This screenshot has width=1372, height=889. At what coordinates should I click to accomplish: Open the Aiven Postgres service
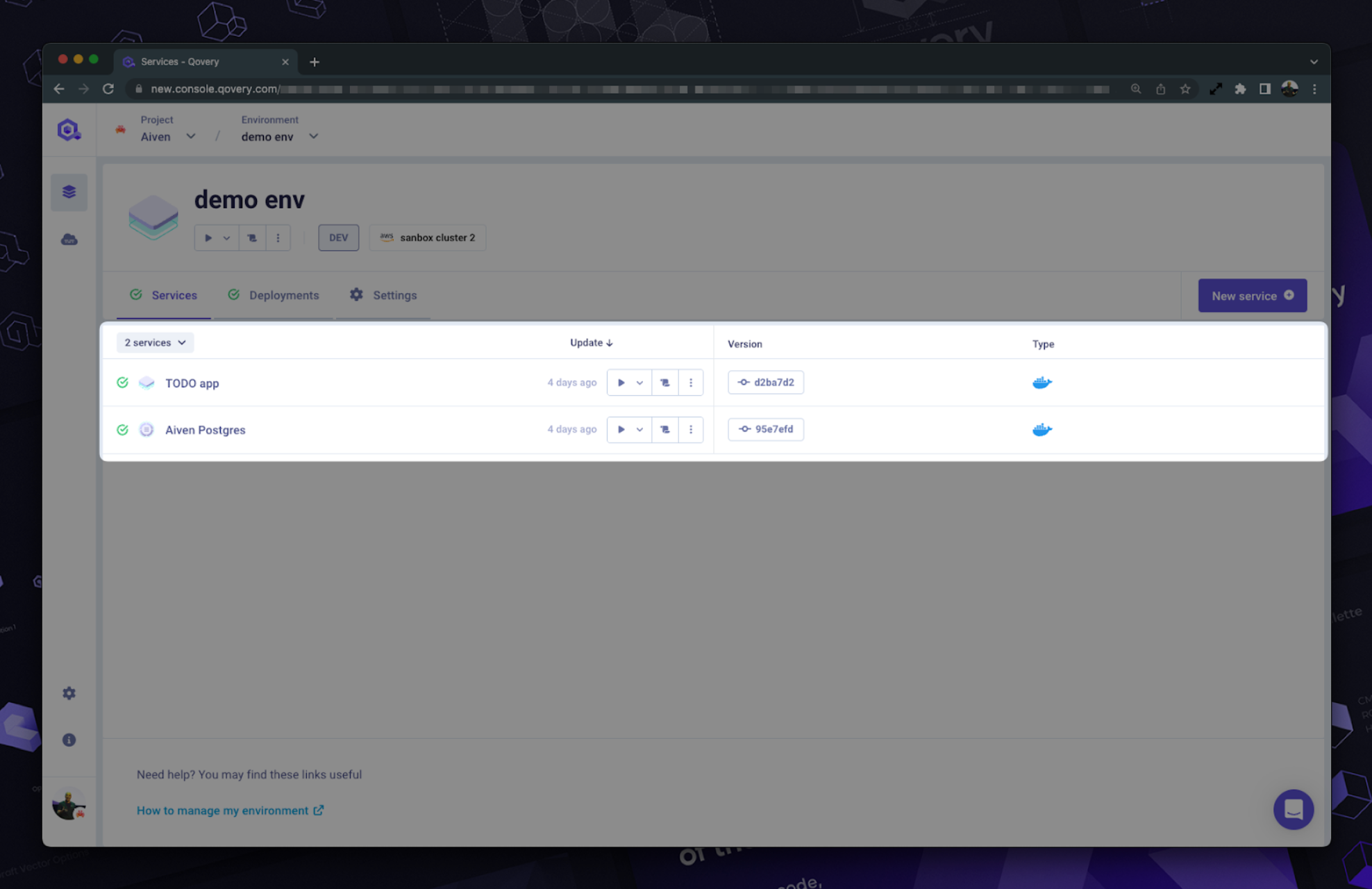(x=205, y=430)
